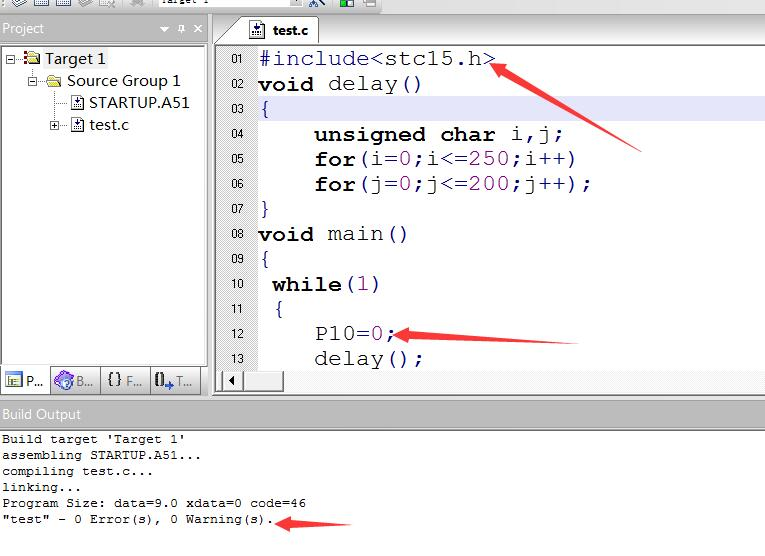Screen dimensions: 765x556
Task: Click the Build Output panel title
Action: [x=41, y=415]
